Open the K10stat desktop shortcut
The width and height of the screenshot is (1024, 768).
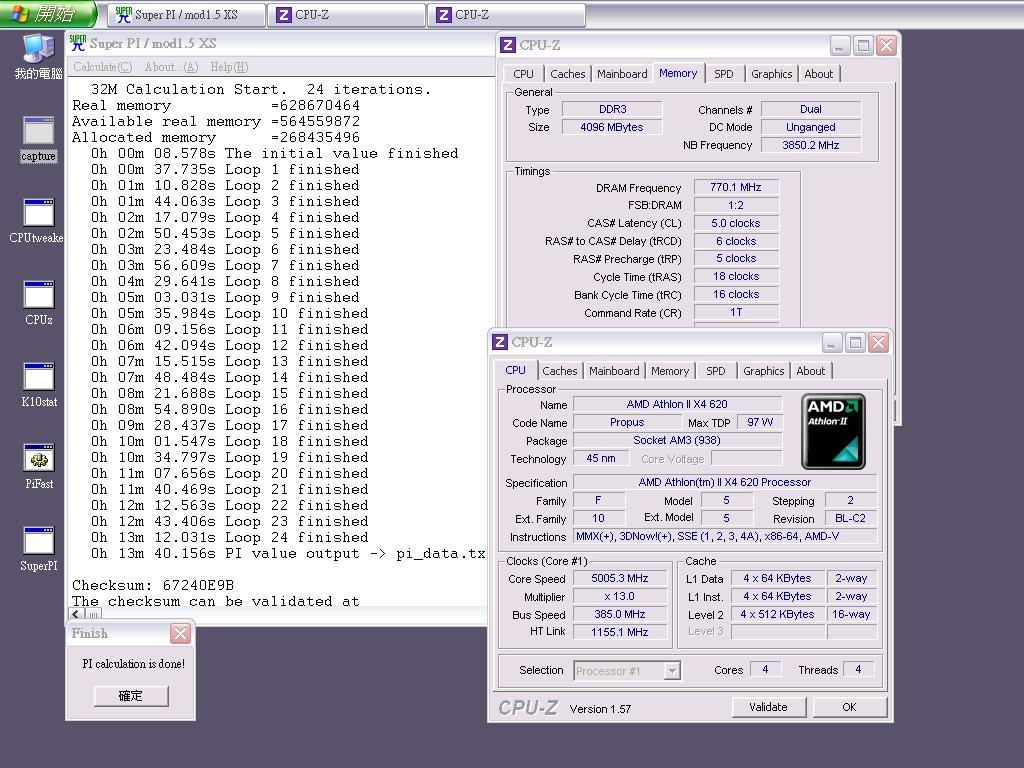tap(39, 385)
